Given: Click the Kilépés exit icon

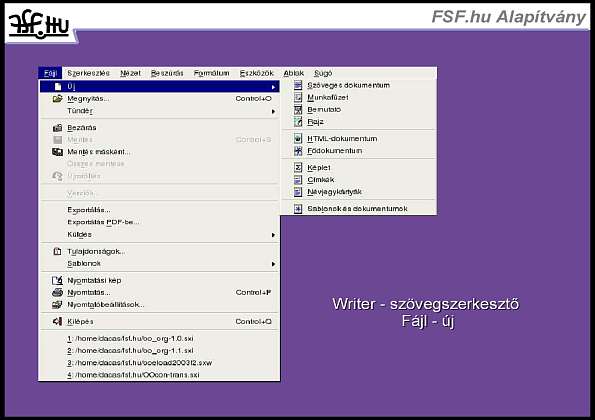Looking at the screenshot, I should click(57, 321).
